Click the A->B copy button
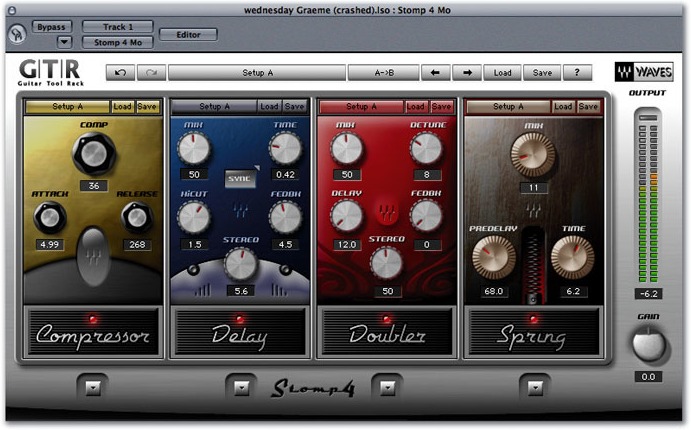Image resolution: width=691 pixels, height=430 pixels. (384, 73)
